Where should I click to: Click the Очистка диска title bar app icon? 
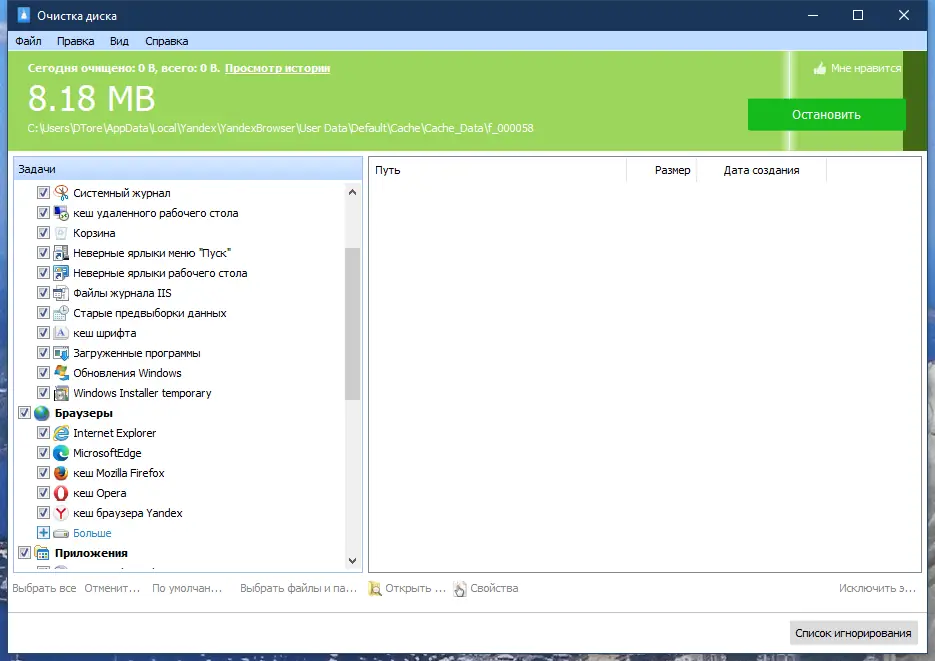tap(23, 15)
